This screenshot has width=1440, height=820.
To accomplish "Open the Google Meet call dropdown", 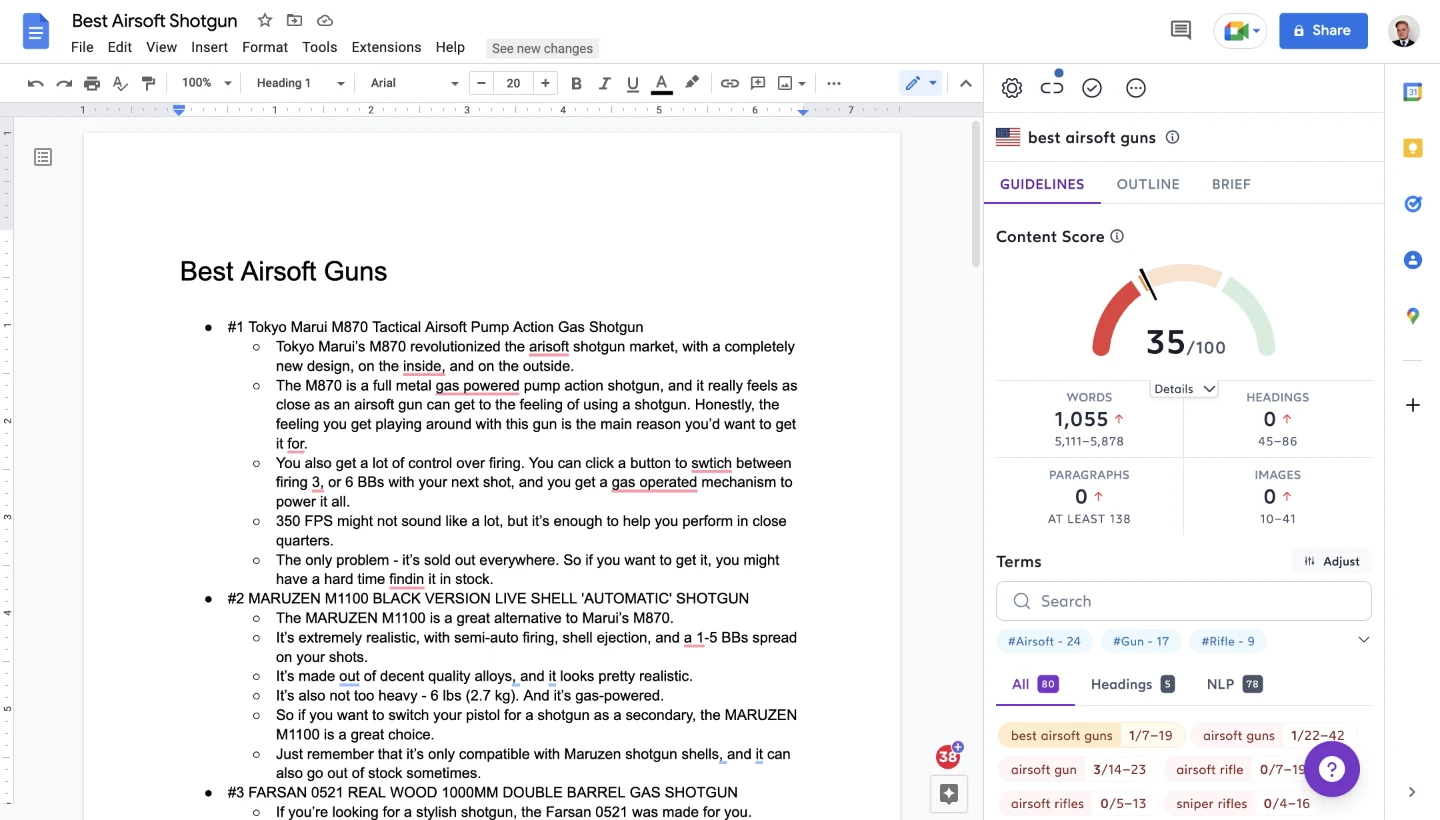I will [1241, 31].
